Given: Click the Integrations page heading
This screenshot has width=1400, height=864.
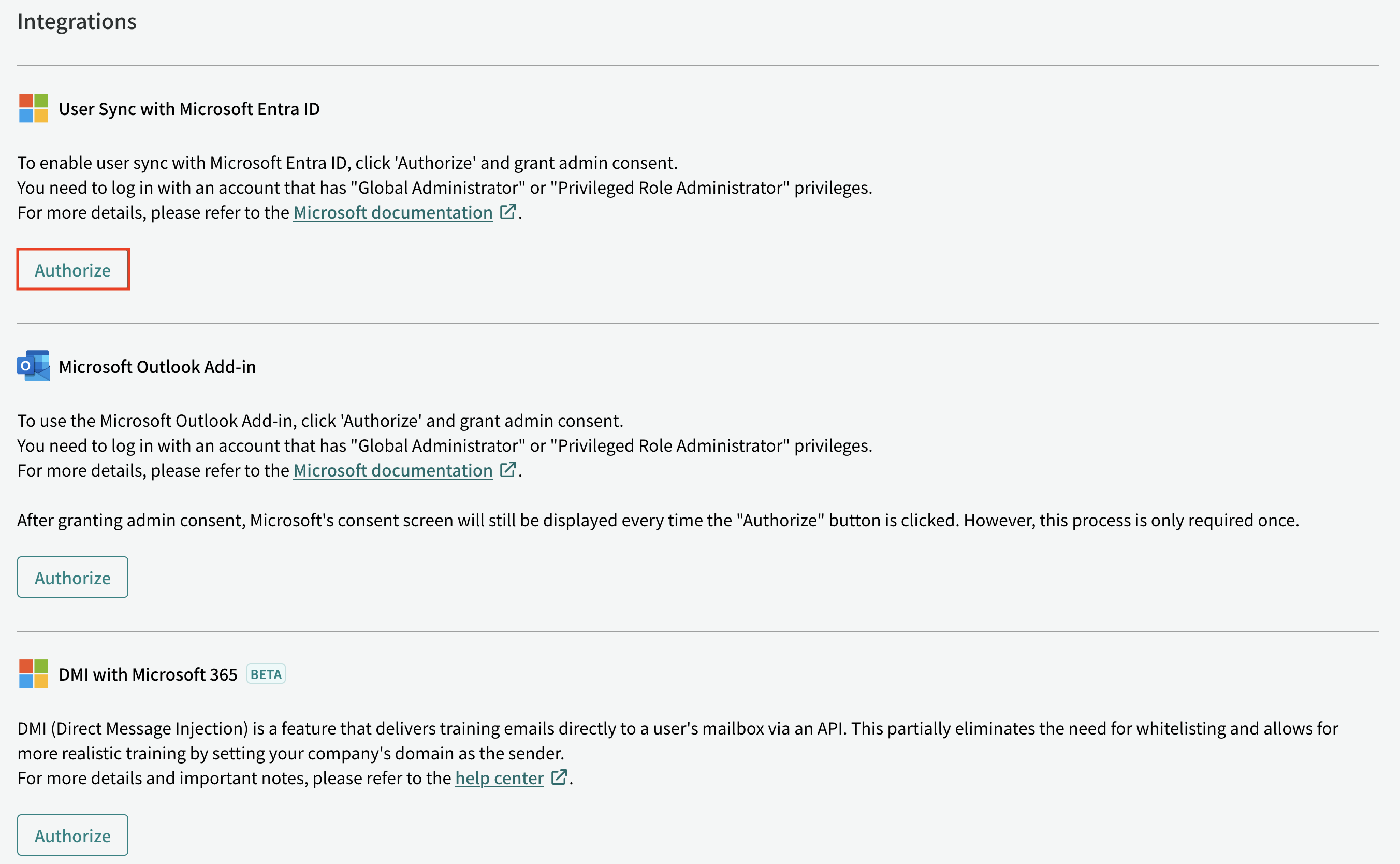Looking at the screenshot, I should (x=77, y=22).
